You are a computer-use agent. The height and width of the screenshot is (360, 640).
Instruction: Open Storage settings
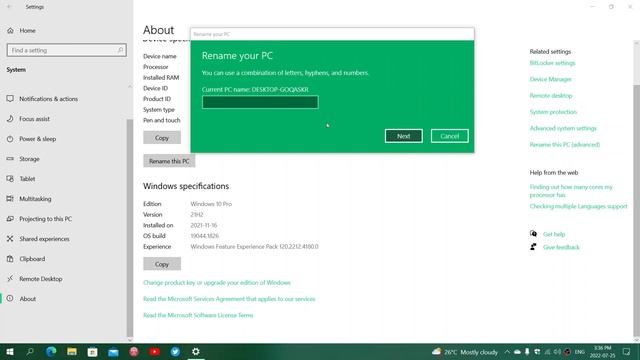pyautogui.click(x=29, y=159)
